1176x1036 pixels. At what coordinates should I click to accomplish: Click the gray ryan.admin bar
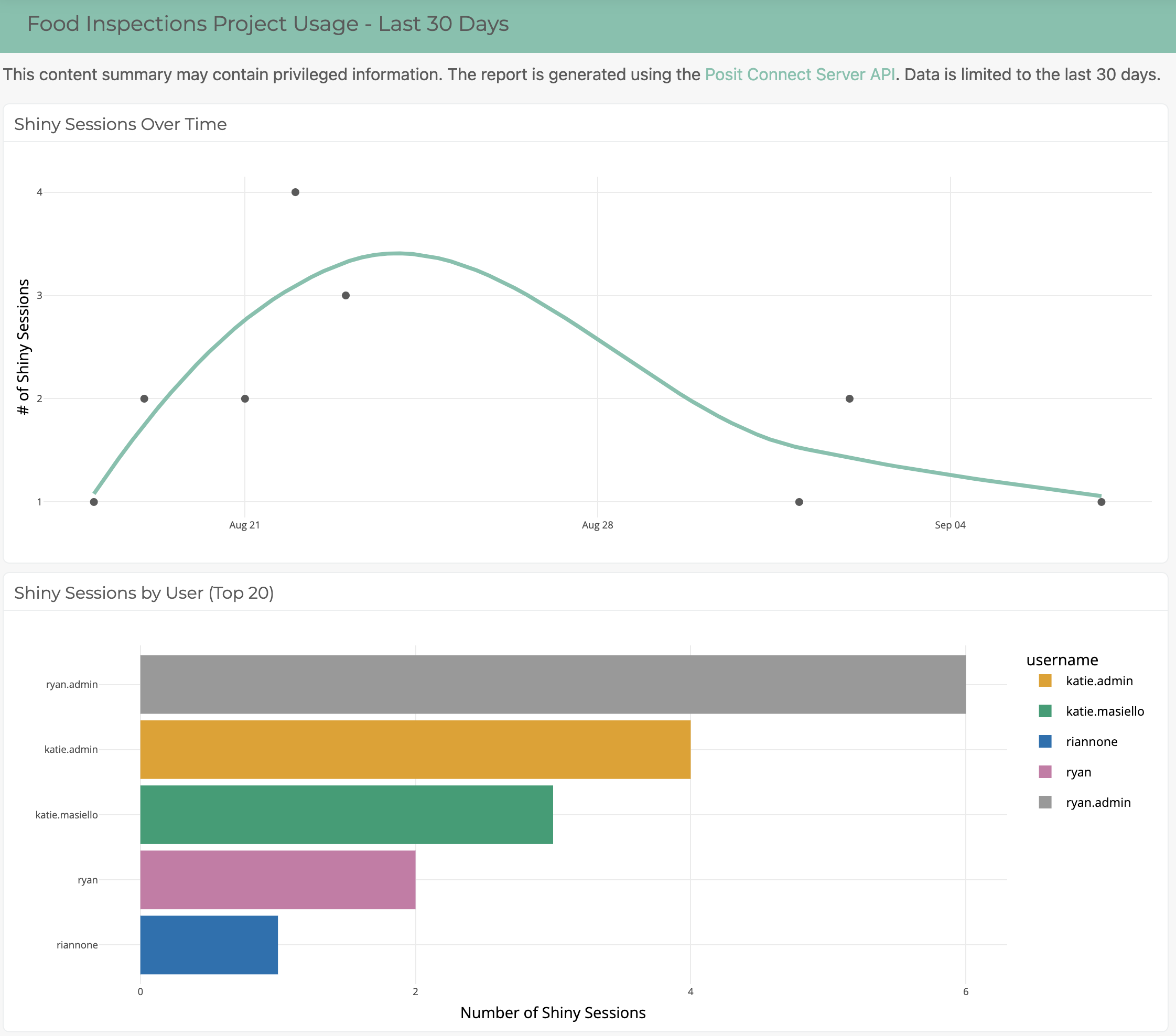point(552,685)
